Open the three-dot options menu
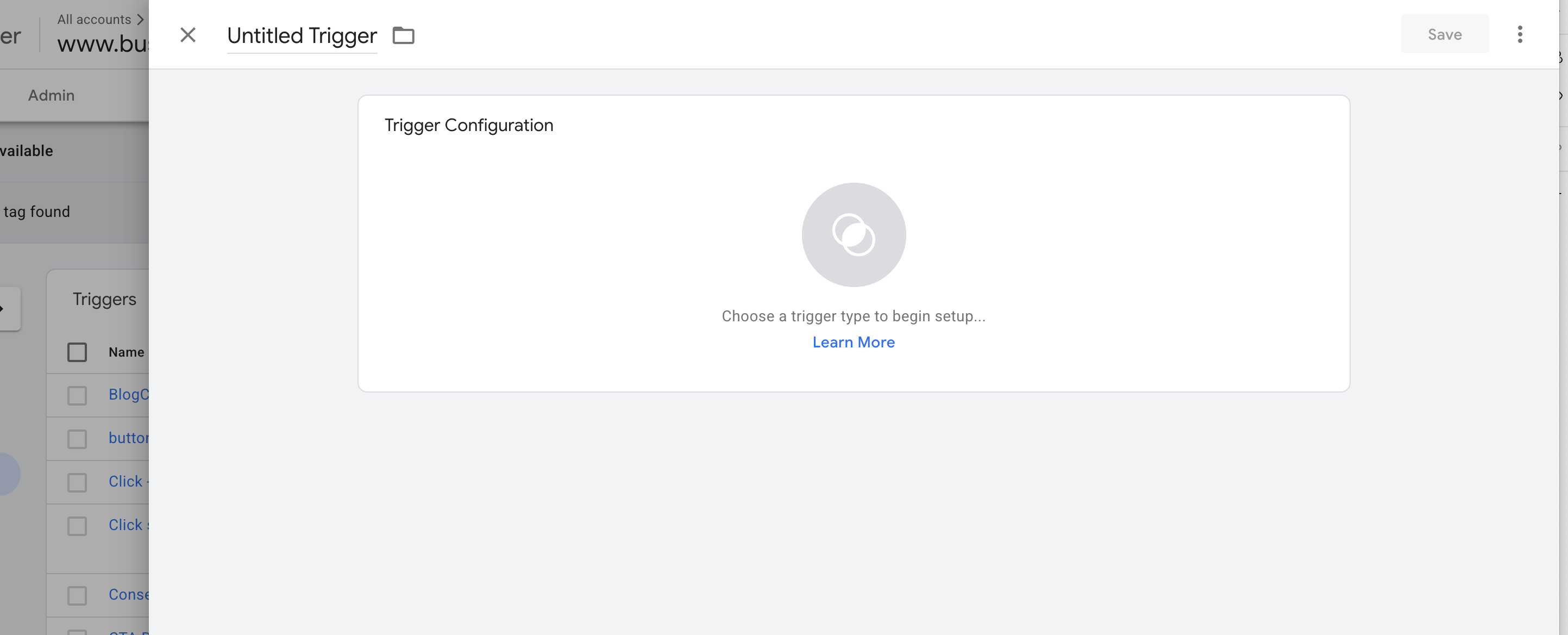The image size is (1568, 635). [x=1520, y=35]
